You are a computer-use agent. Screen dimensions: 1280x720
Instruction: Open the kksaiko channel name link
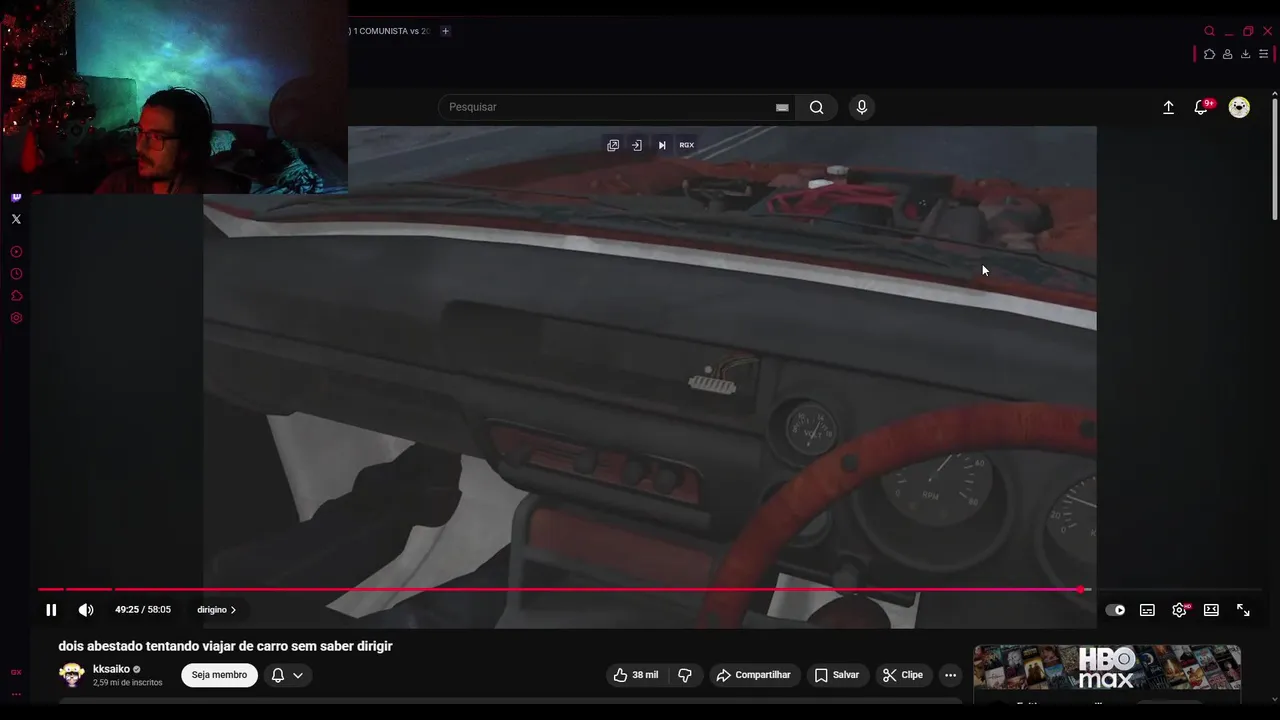click(111, 669)
